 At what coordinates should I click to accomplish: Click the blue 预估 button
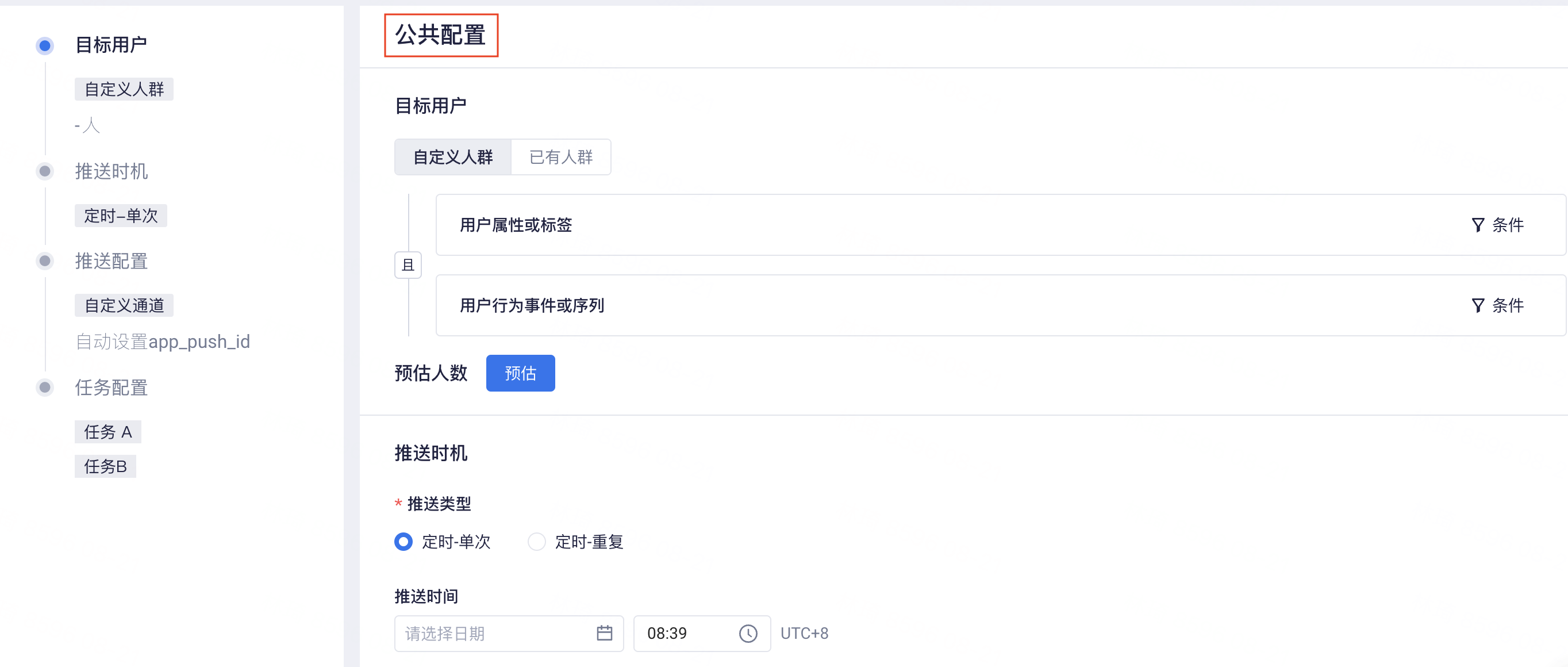click(x=520, y=373)
